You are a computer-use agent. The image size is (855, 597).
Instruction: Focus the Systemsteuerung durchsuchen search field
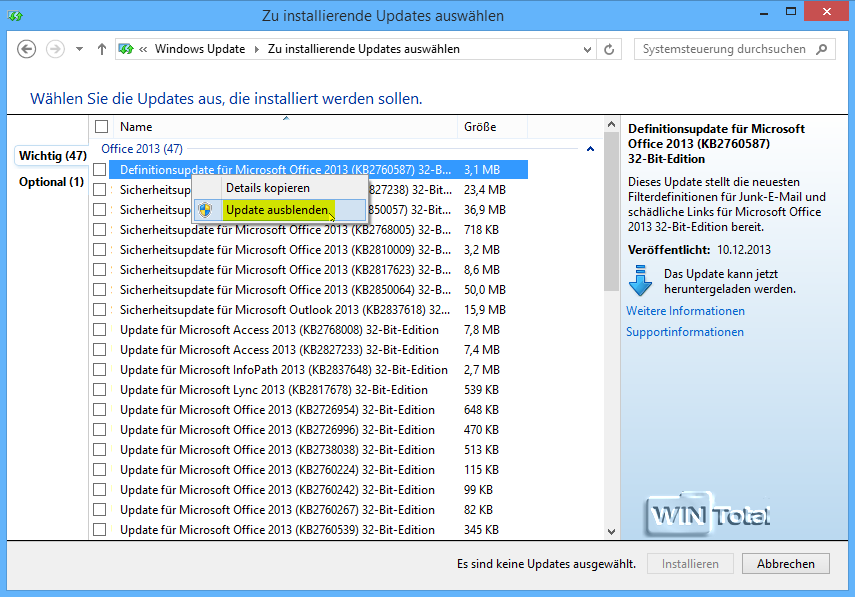click(x=734, y=49)
